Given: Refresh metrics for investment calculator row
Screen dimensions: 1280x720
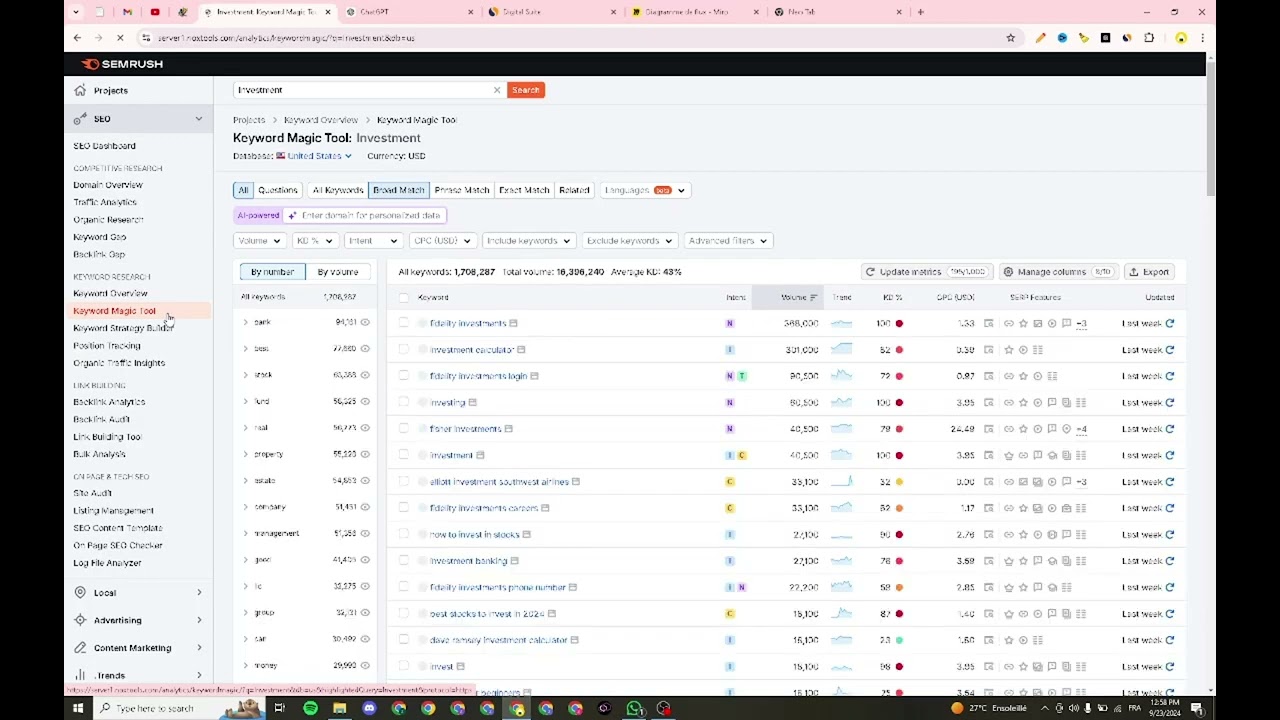Looking at the screenshot, I should tap(1169, 350).
